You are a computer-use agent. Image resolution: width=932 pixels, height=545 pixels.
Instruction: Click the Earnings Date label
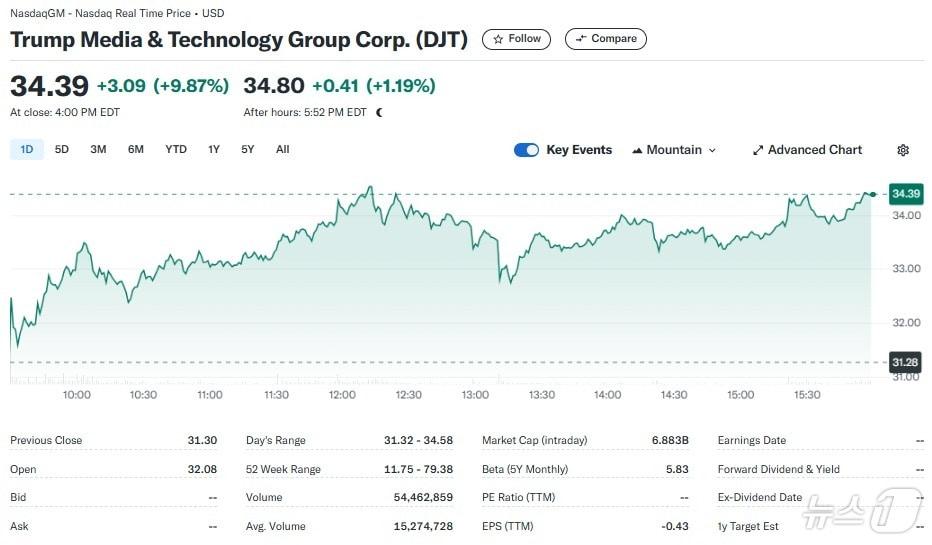point(751,440)
